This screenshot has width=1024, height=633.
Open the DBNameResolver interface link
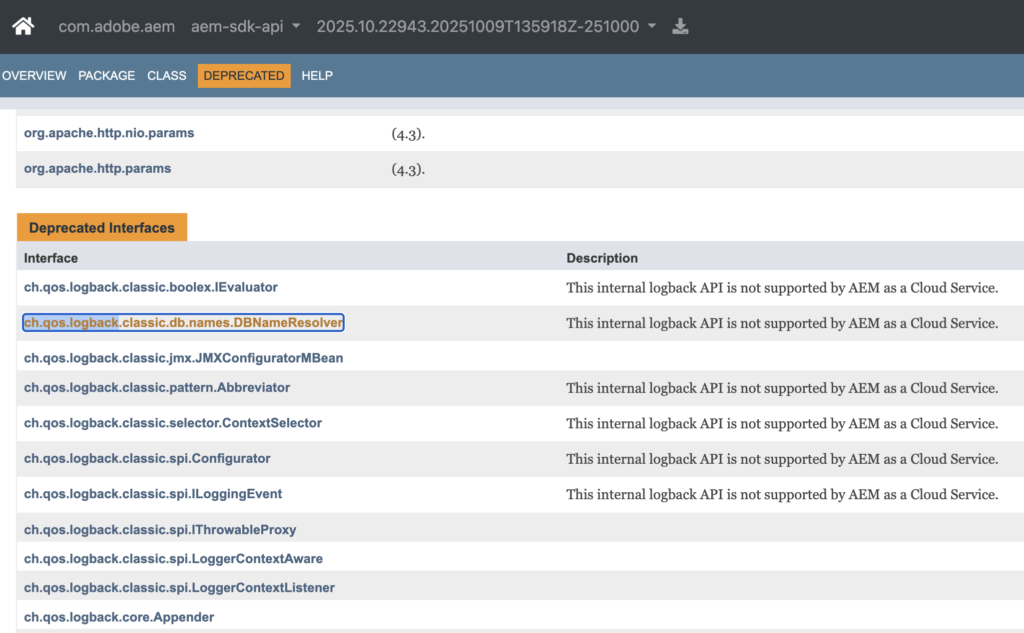pyautogui.click(x=183, y=323)
